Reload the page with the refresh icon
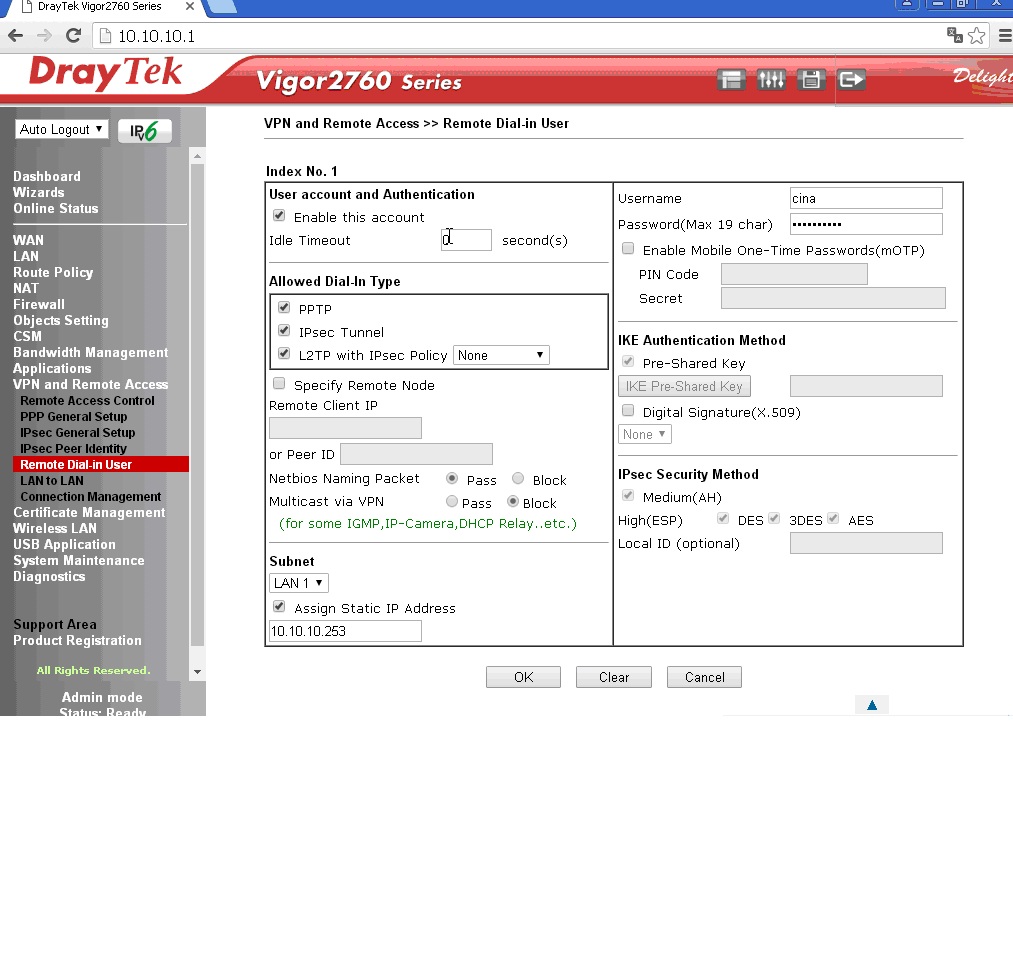The width and height of the screenshot is (1013, 965). [x=73, y=36]
